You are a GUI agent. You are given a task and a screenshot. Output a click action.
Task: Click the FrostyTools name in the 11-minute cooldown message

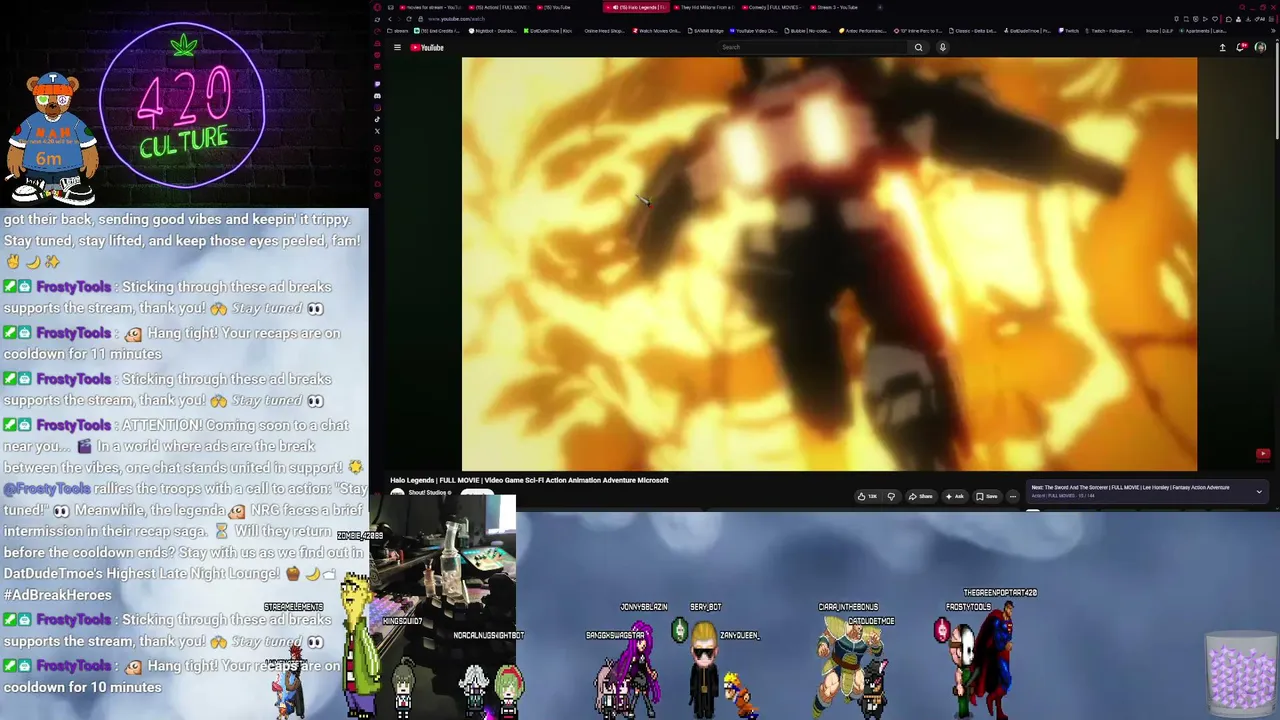74,333
